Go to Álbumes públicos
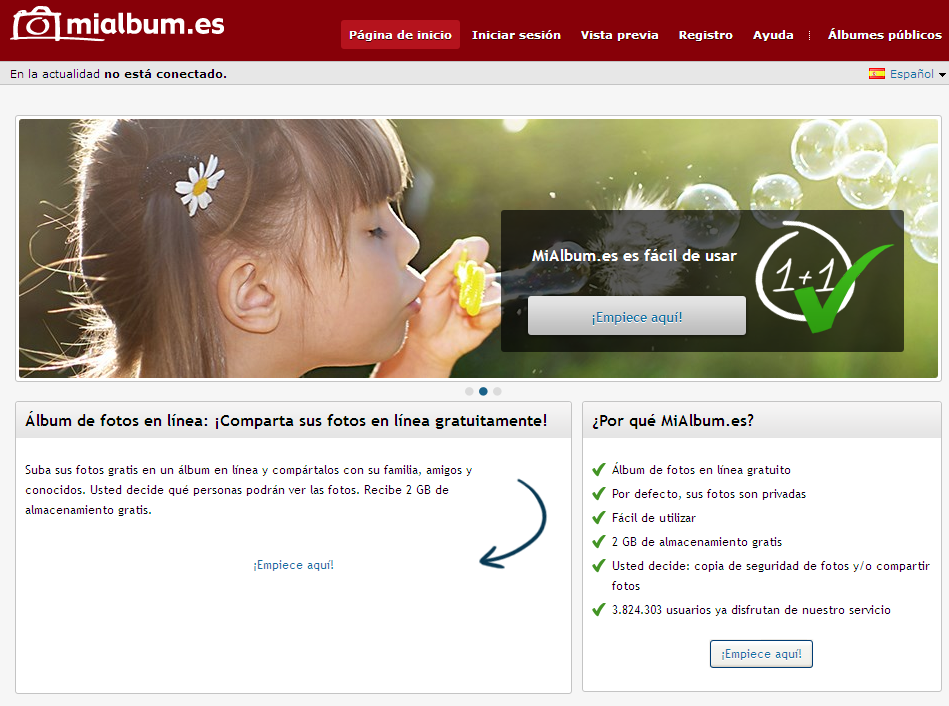Screen dimensions: 949x706 [x=884, y=35]
